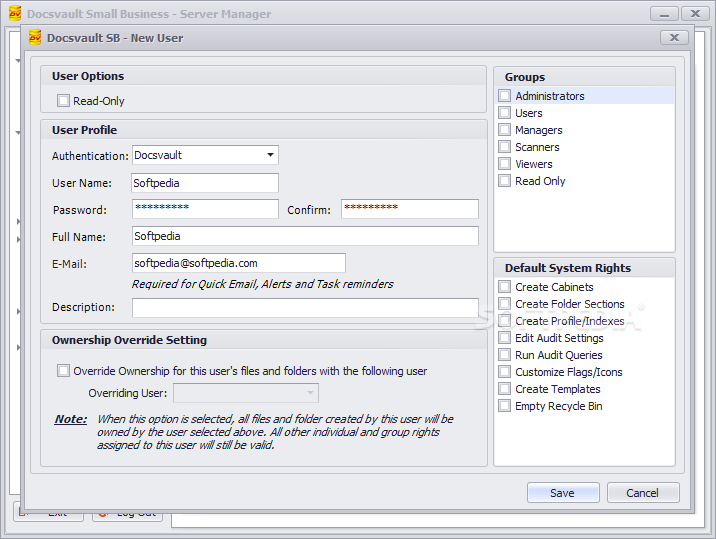Click the E-Mail field
Image resolution: width=716 pixels, height=539 pixels.
[x=239, y=263]
